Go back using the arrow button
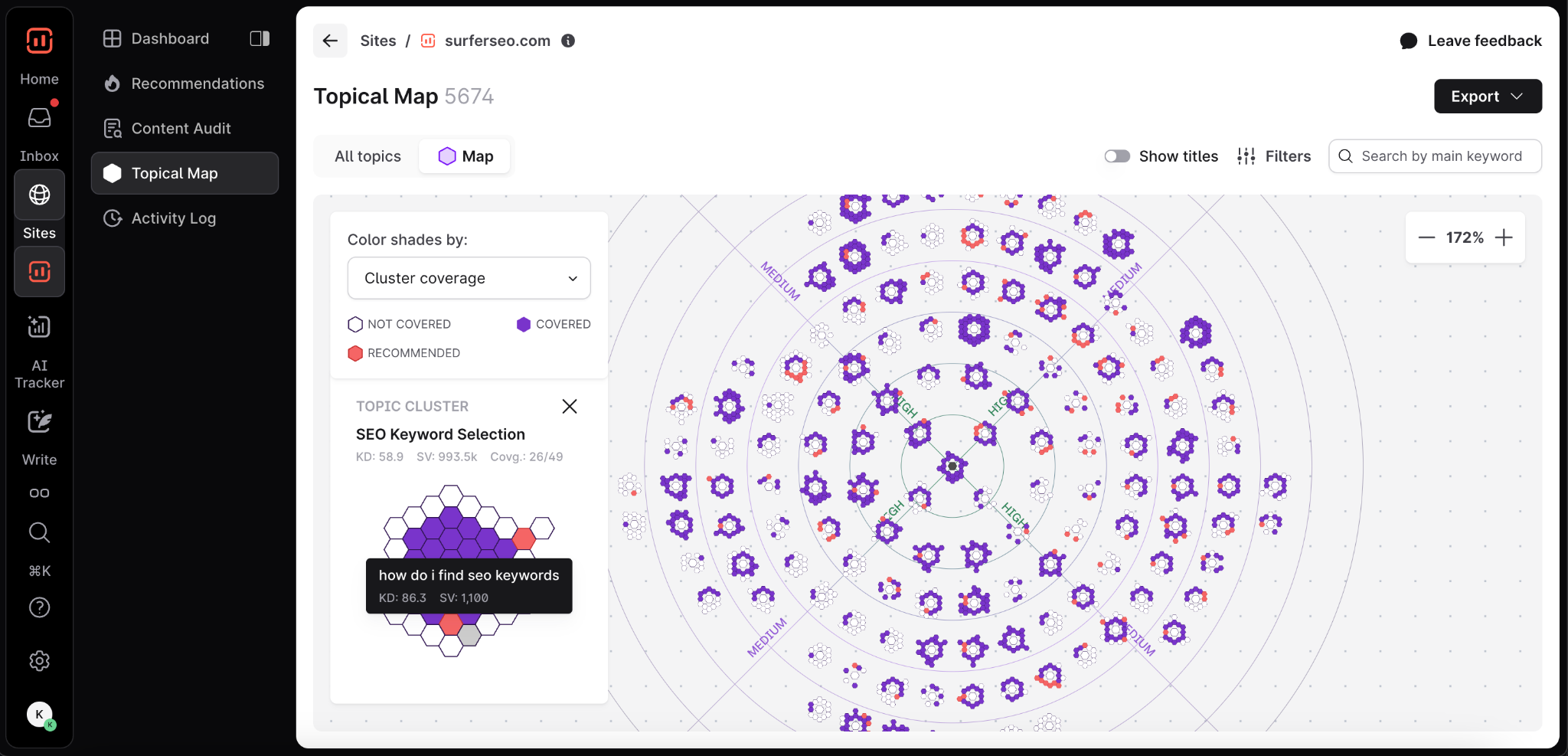This screenshot has width=1568, height=756. click(330, 41)
